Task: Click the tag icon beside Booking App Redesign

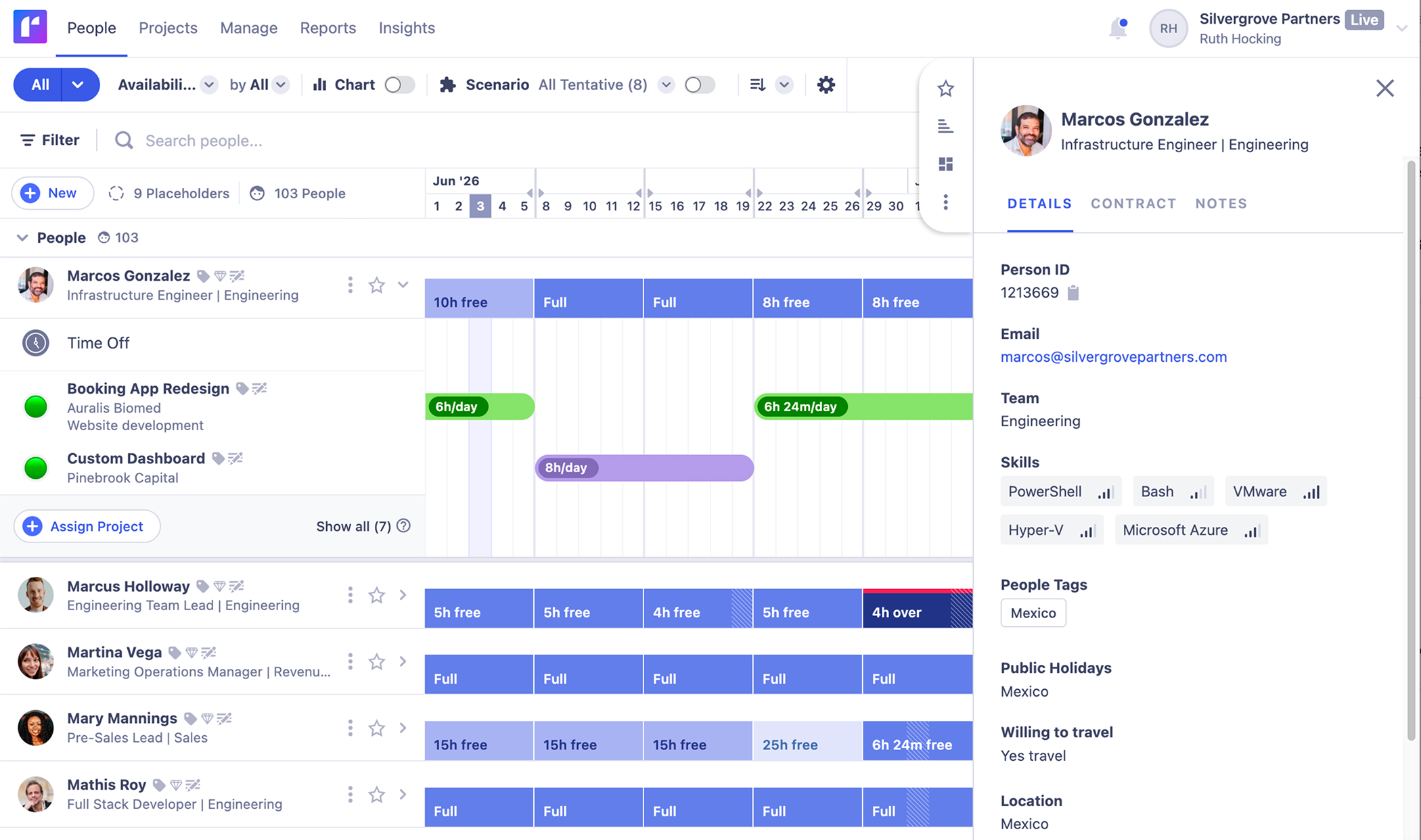Action: (242, 389)
